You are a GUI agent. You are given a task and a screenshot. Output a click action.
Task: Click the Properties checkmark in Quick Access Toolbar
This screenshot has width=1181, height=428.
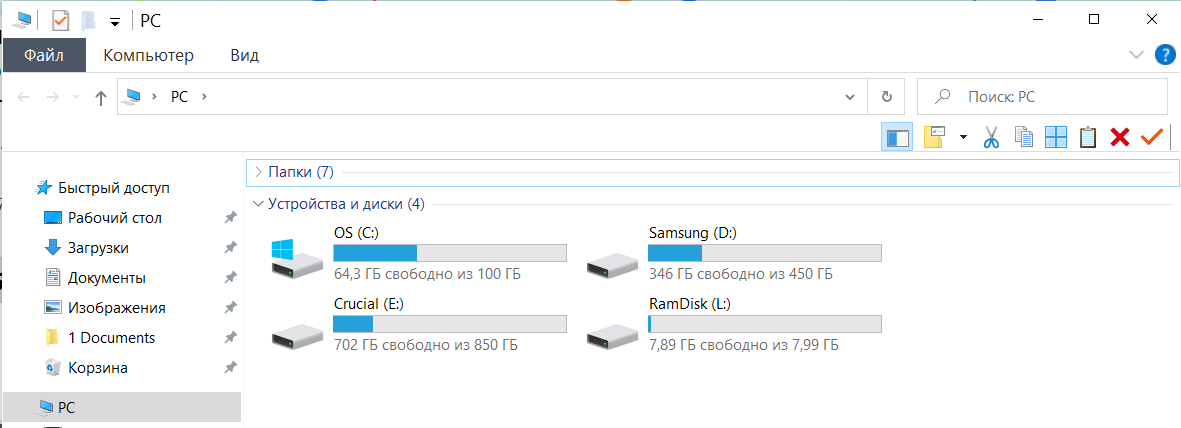pyautogui.click(x=60, y=20)
